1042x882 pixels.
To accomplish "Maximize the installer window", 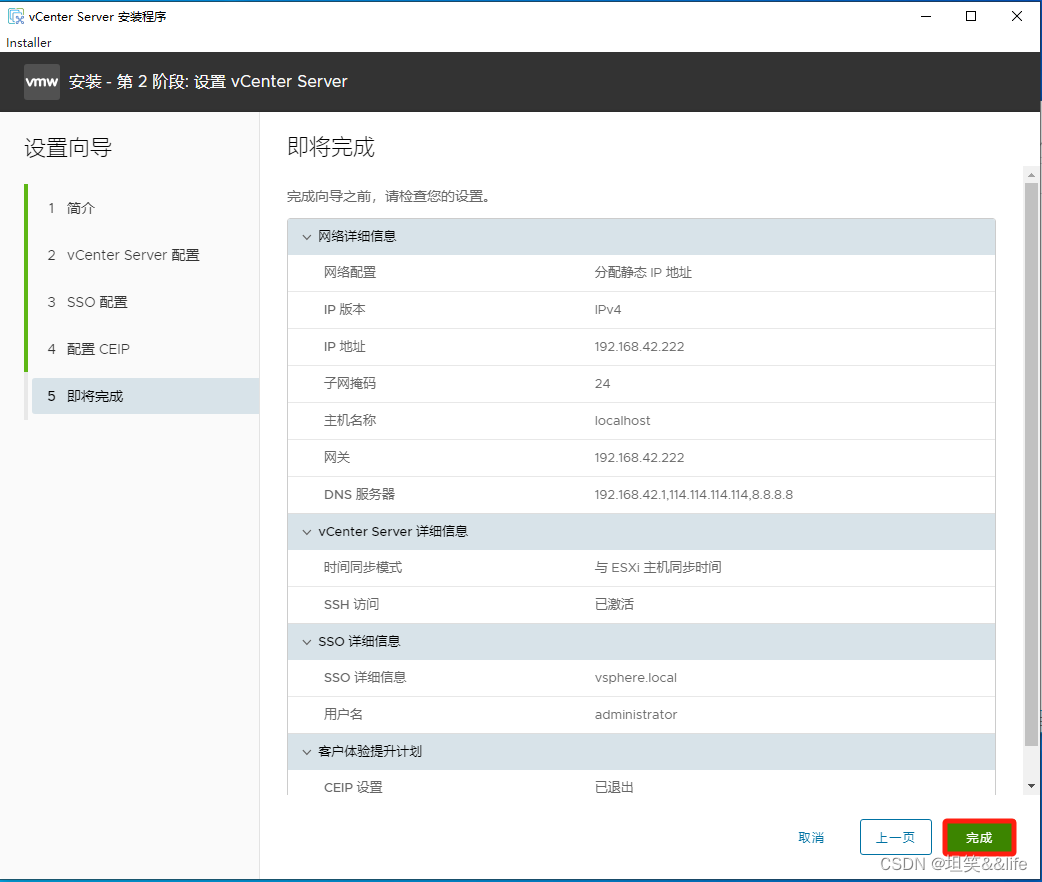I will point(971,16).
